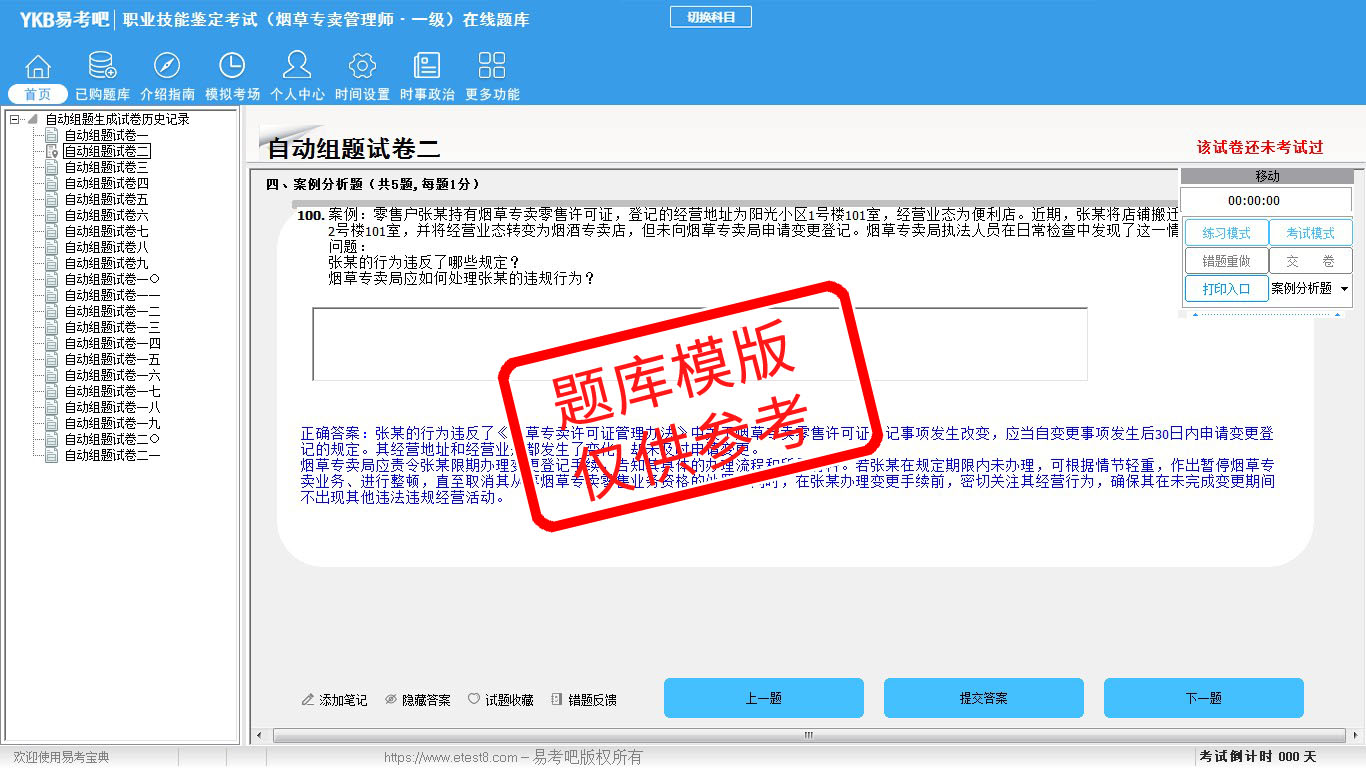The width and height of the screenshot is (1366, 768).
Task: Open the 时事政治 news icon
Action: (x=427, y=68)
